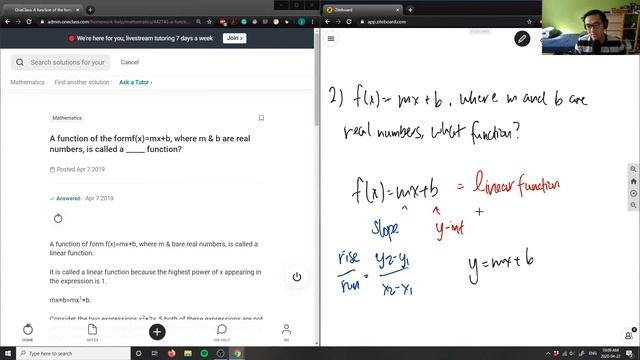This screenshot has height=360, width=640.
Task: Open new tab beside OneClass tab
Action: pos(90,10)
